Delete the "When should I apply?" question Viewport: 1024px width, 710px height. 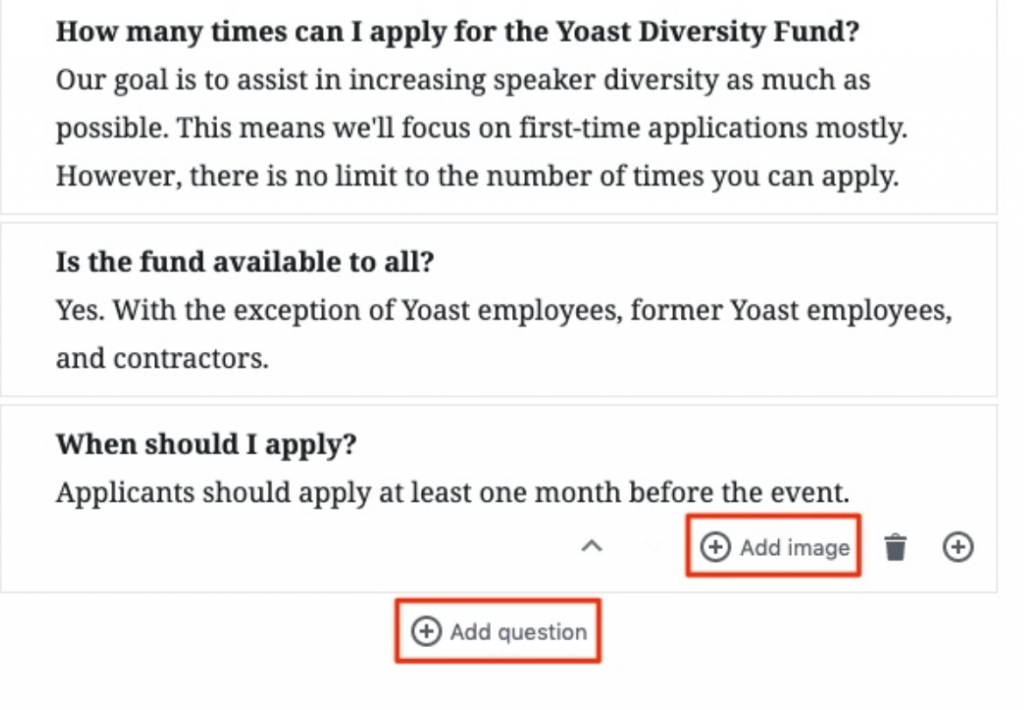point(895,547)
